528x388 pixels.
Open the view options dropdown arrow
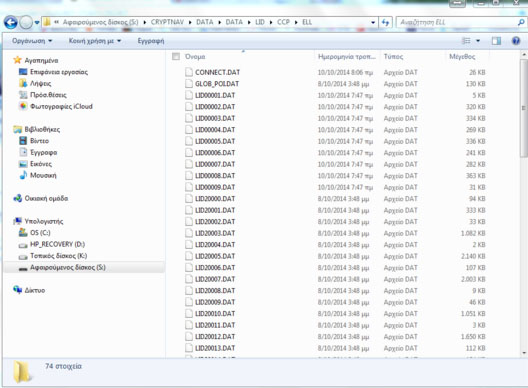[x=478, y=41]
